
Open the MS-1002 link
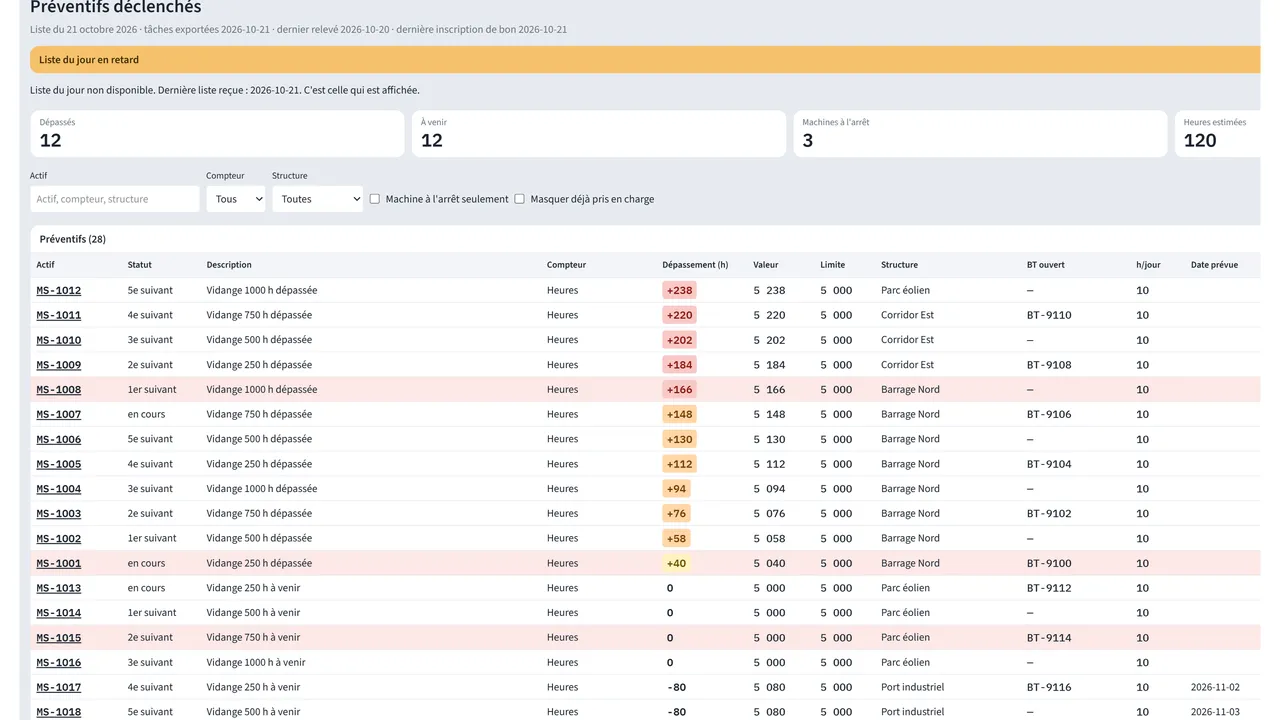pyautogui.click(x=59, y=538)
